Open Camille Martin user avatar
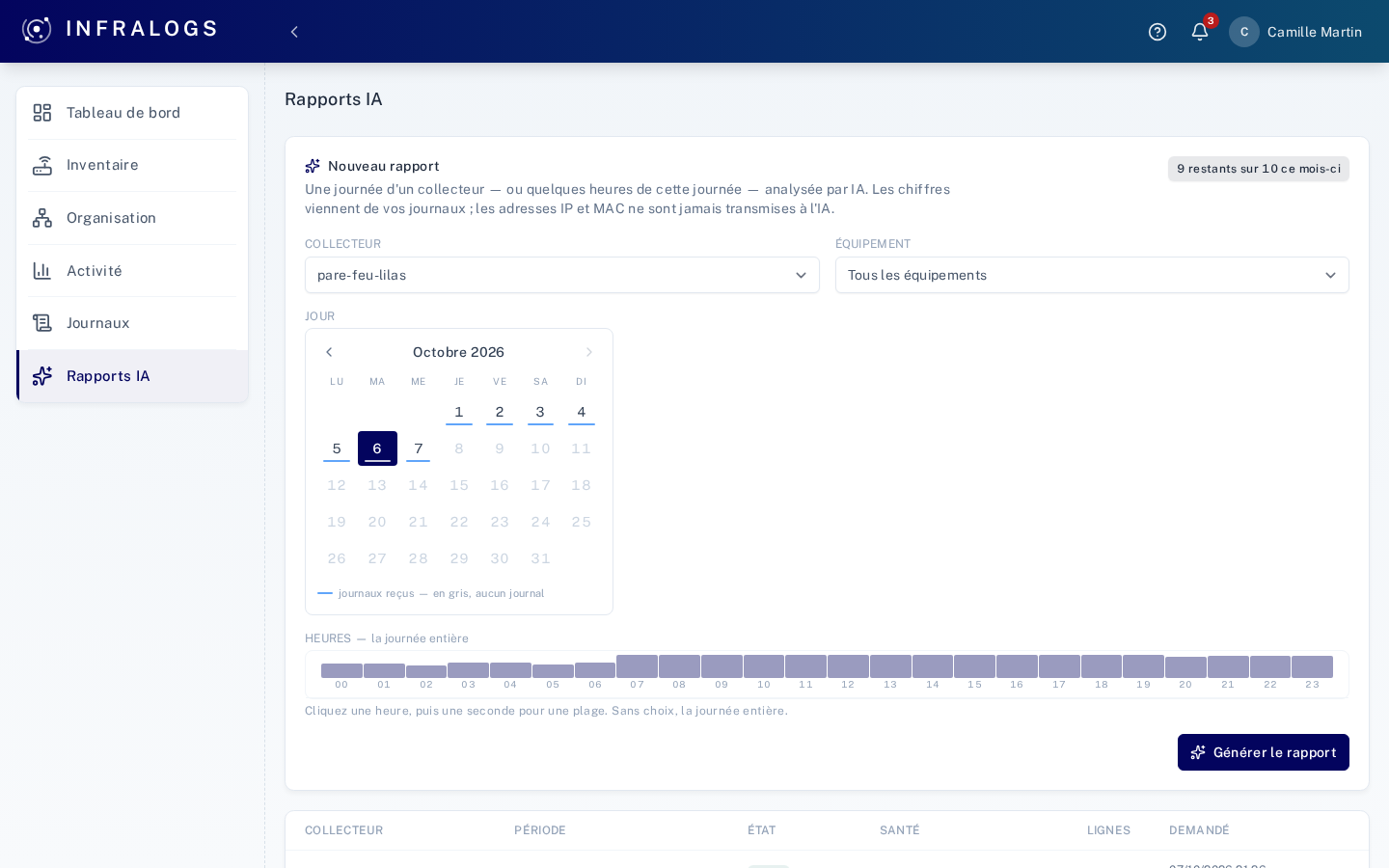Screen dimensions: 1389x868 pos(1244,32)
